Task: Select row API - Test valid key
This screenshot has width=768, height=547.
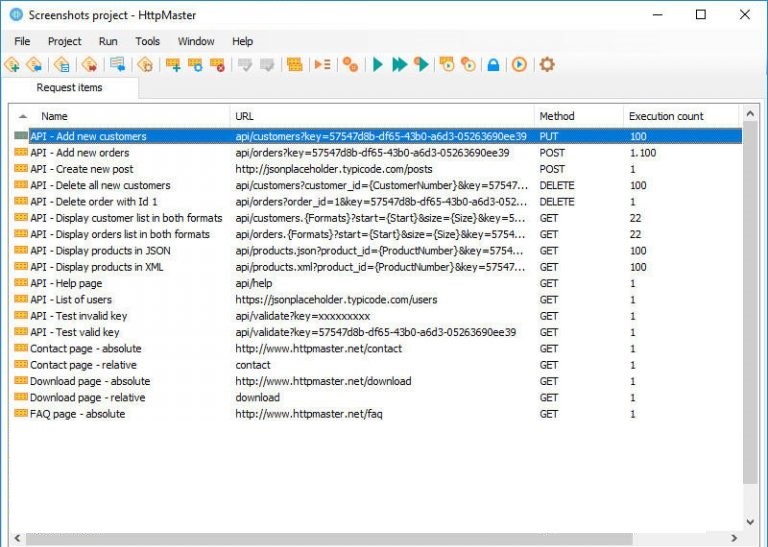Action: [377, 332]
